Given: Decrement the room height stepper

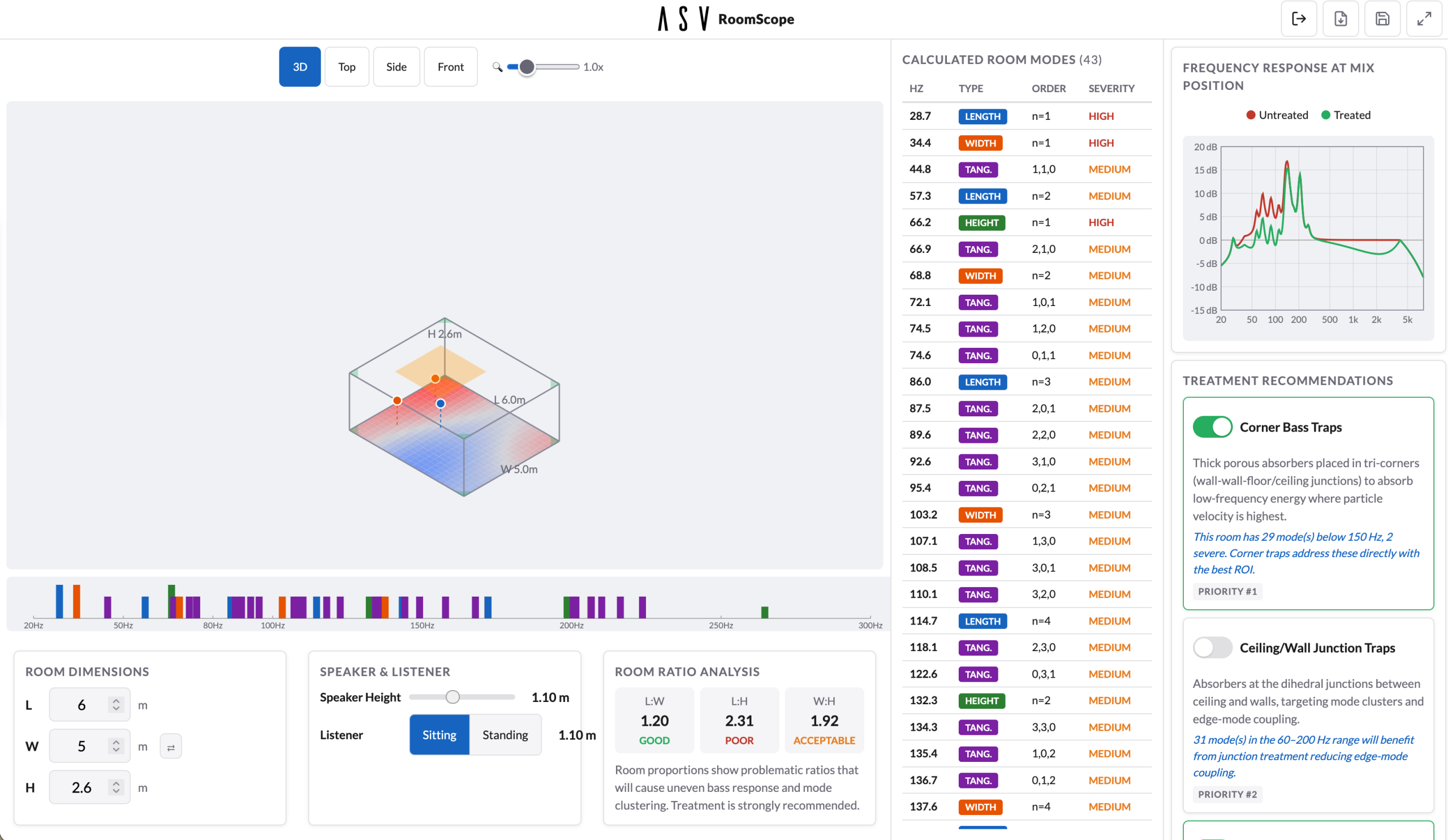Looking at the screenshot, I should [115, 792].
